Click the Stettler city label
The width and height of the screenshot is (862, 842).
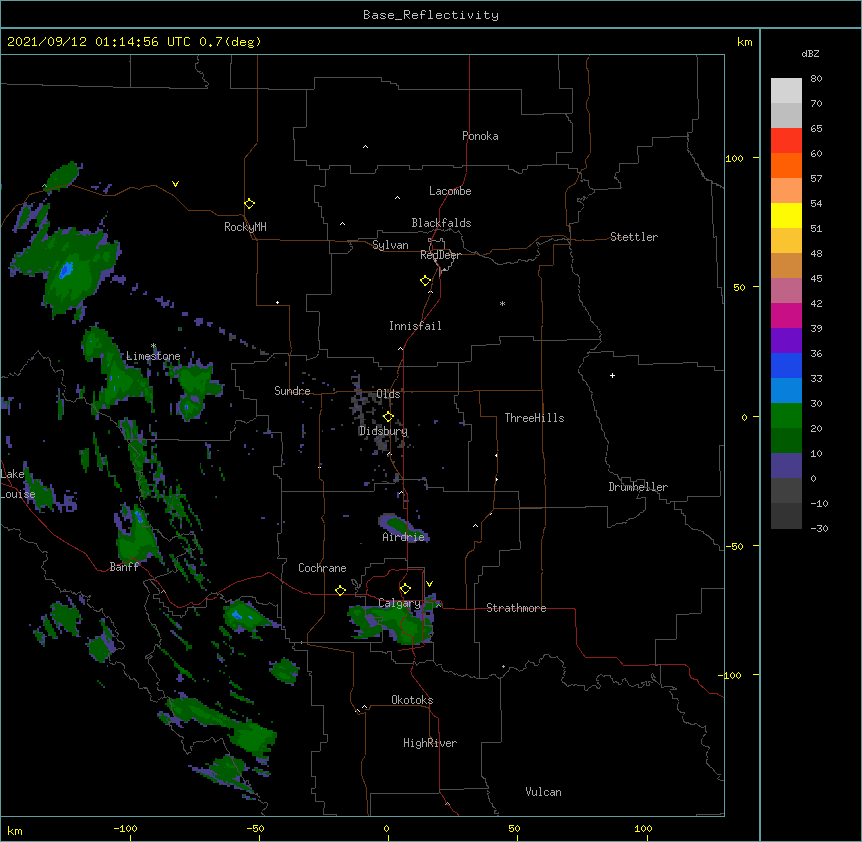(x=634, y=237)
